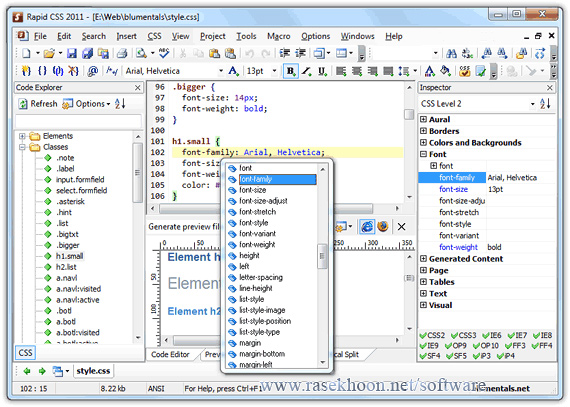Image resolution: width=570 pixels, height=407 pixels.
Task: Click the CSS tab at bottom of Code Explorer
Action: [25, 353]
